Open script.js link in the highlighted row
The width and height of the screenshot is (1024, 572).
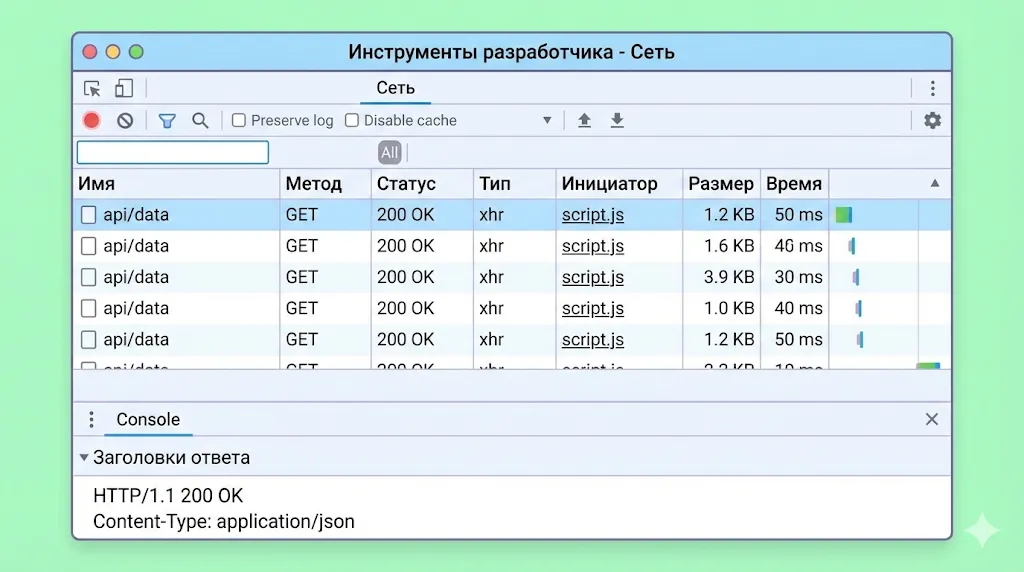tap(593, 215)
